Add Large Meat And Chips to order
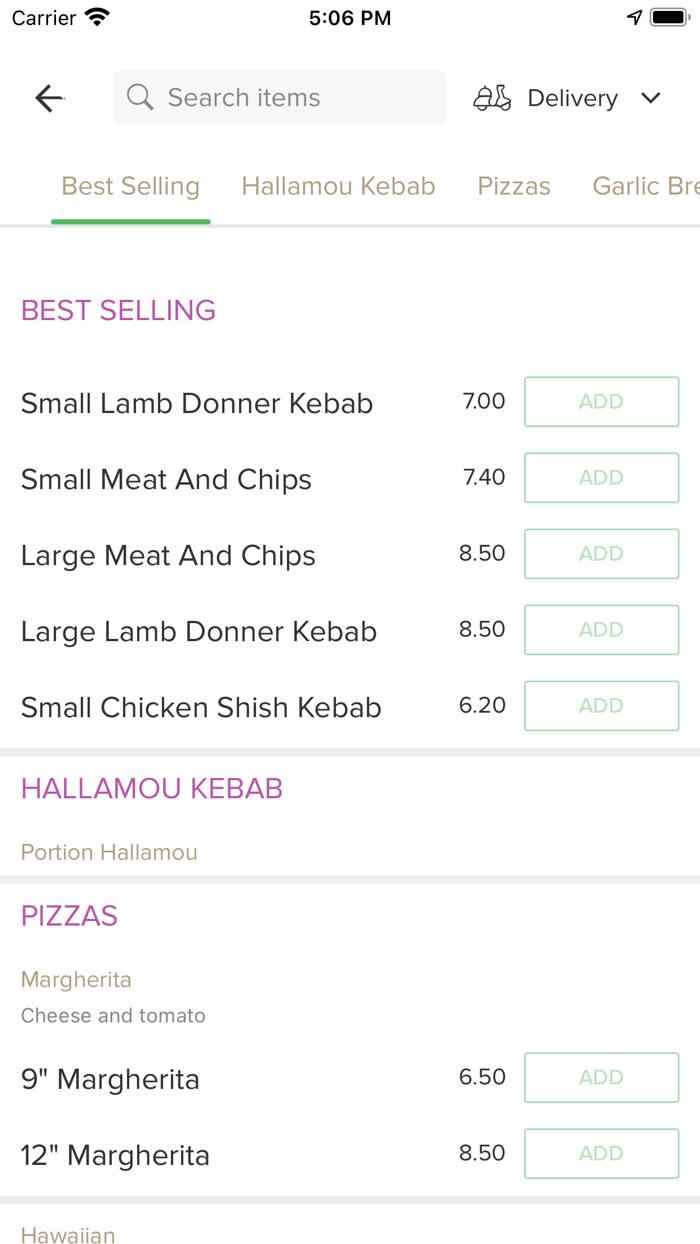Image resolution: width=700 pixels, height=1244 pixels. tap(601, 553)
